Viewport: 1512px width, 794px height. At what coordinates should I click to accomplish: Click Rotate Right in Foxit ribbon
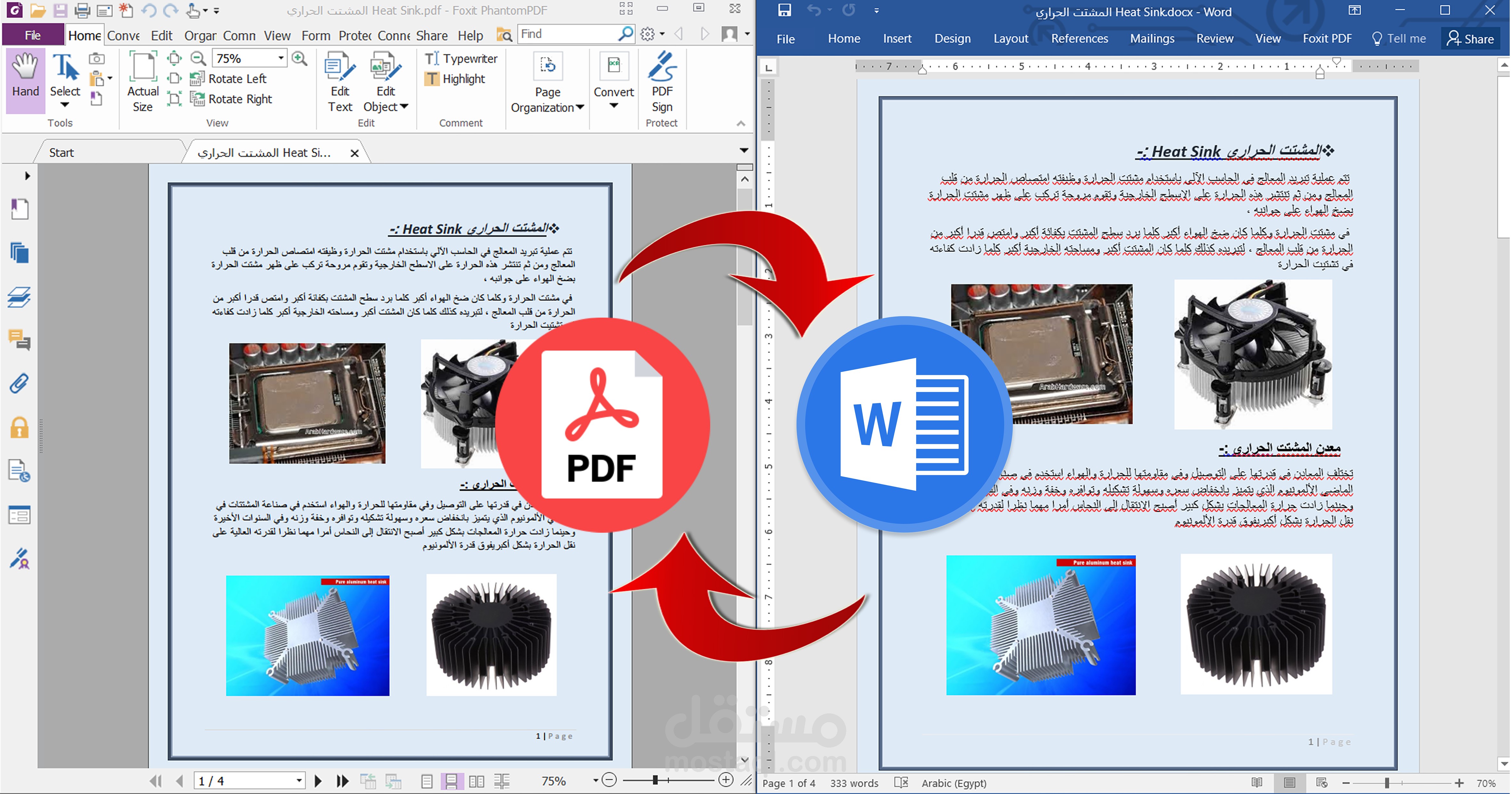(232, 99)
